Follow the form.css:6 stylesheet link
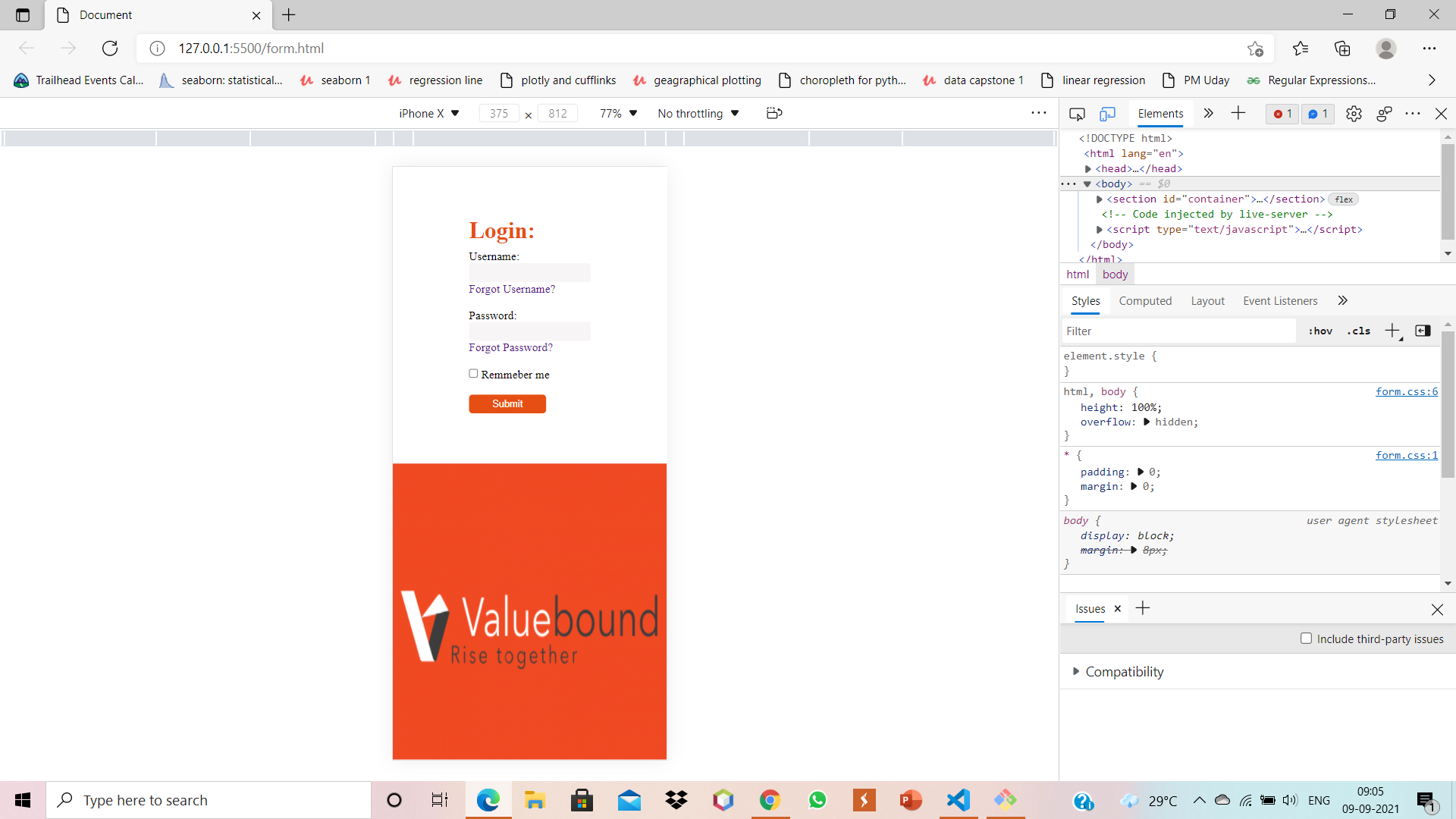This screenshot has width=1456, height=819. pos(1406,391)
